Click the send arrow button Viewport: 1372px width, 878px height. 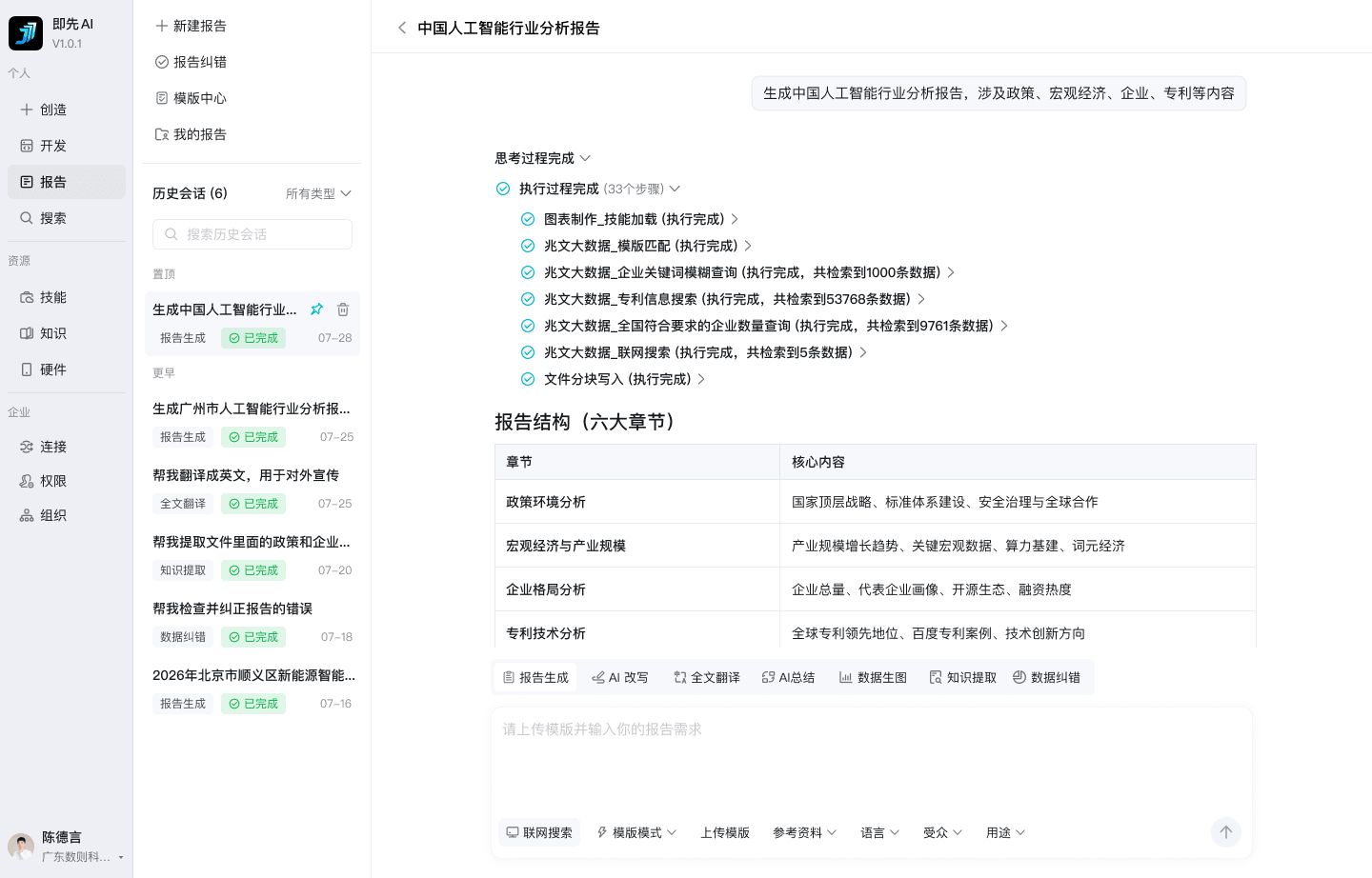coord(1226,832)
